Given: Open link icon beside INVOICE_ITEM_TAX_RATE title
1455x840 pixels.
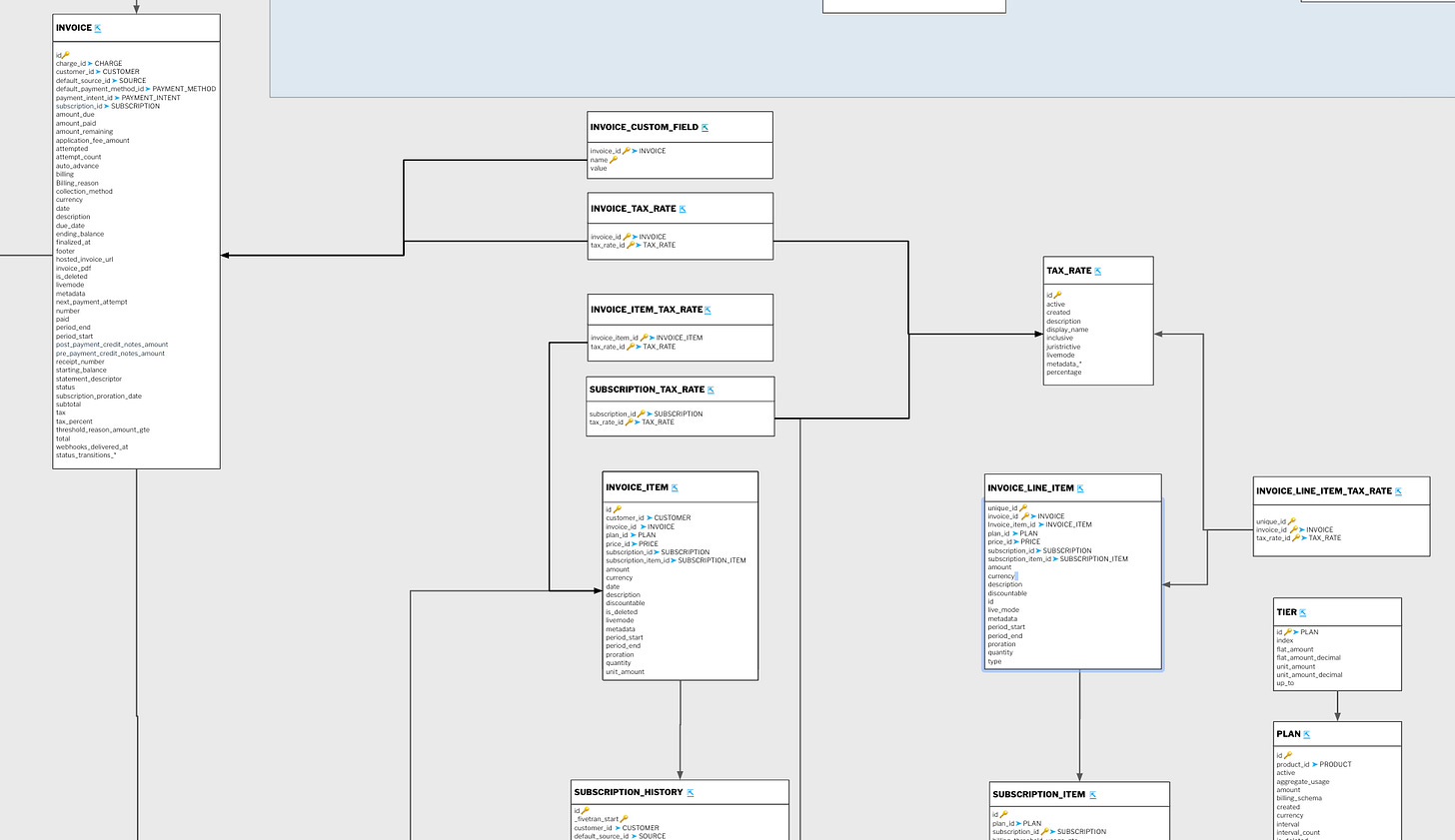Looking at the screenshot, I should point(708,311).
